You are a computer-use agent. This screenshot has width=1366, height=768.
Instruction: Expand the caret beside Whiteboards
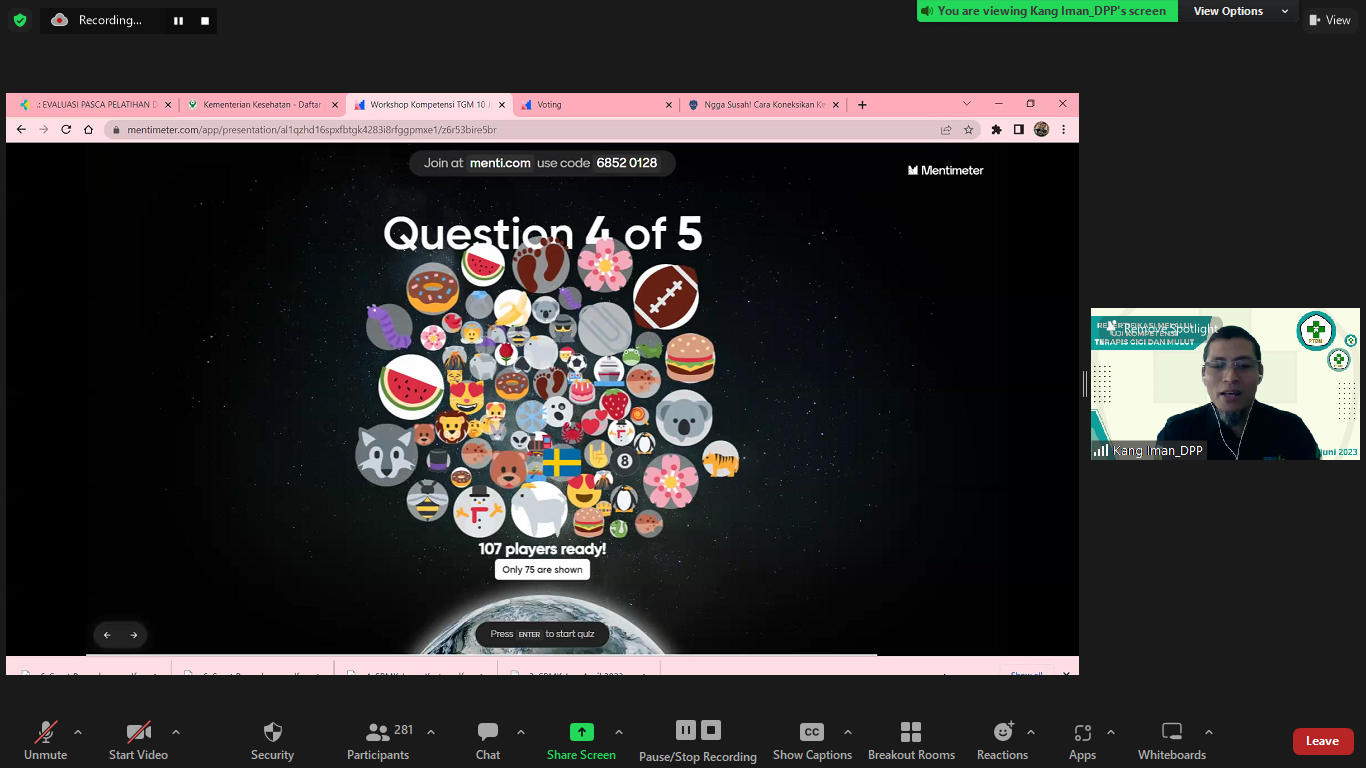(1208, 732)
